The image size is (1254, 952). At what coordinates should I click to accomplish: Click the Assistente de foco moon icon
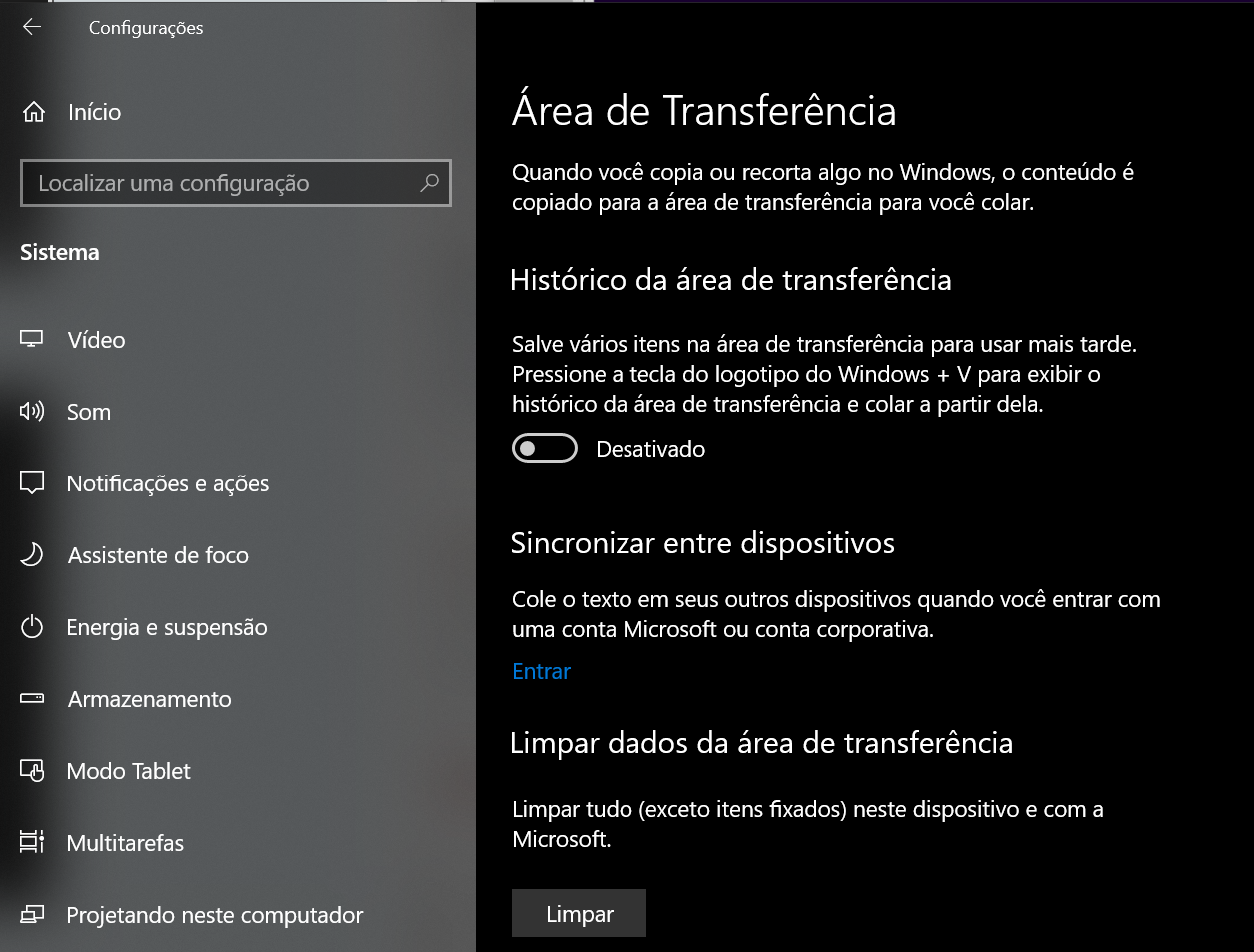32,555
